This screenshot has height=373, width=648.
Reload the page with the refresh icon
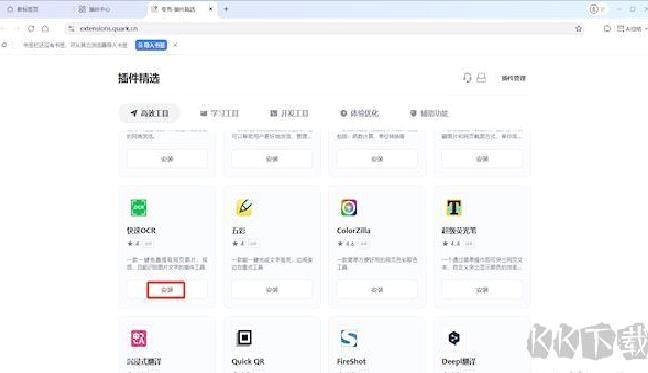(31, 29)
